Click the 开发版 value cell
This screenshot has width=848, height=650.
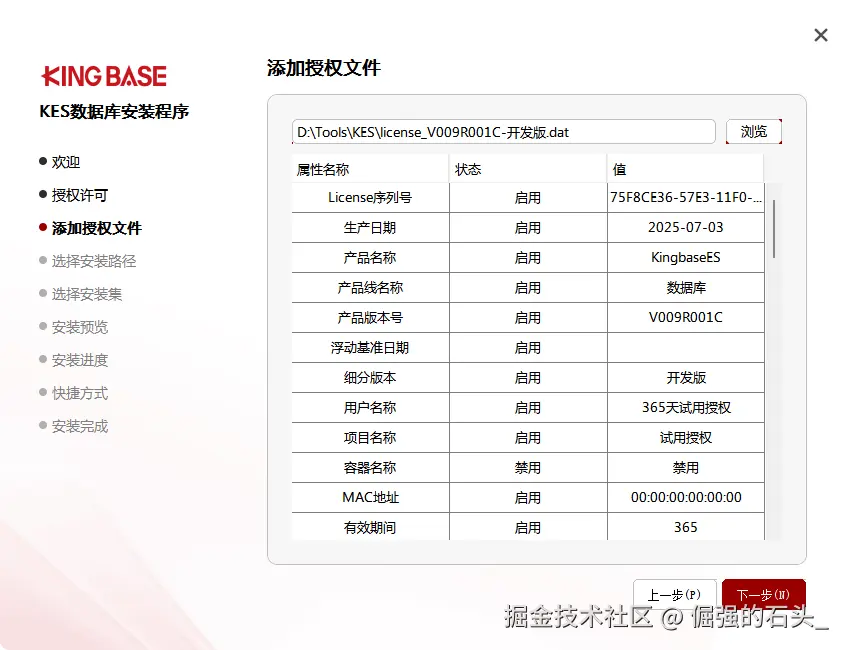coord(686,377)
